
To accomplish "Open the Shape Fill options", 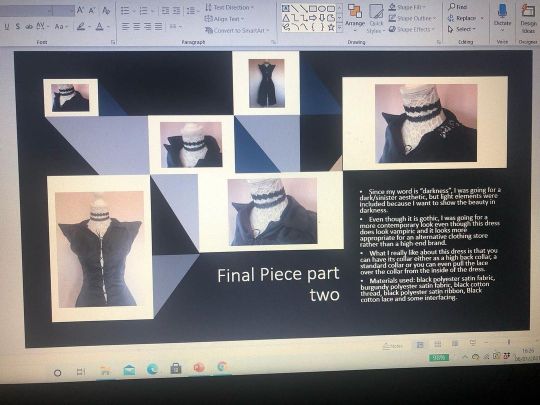I will click(x=407, y=7).
